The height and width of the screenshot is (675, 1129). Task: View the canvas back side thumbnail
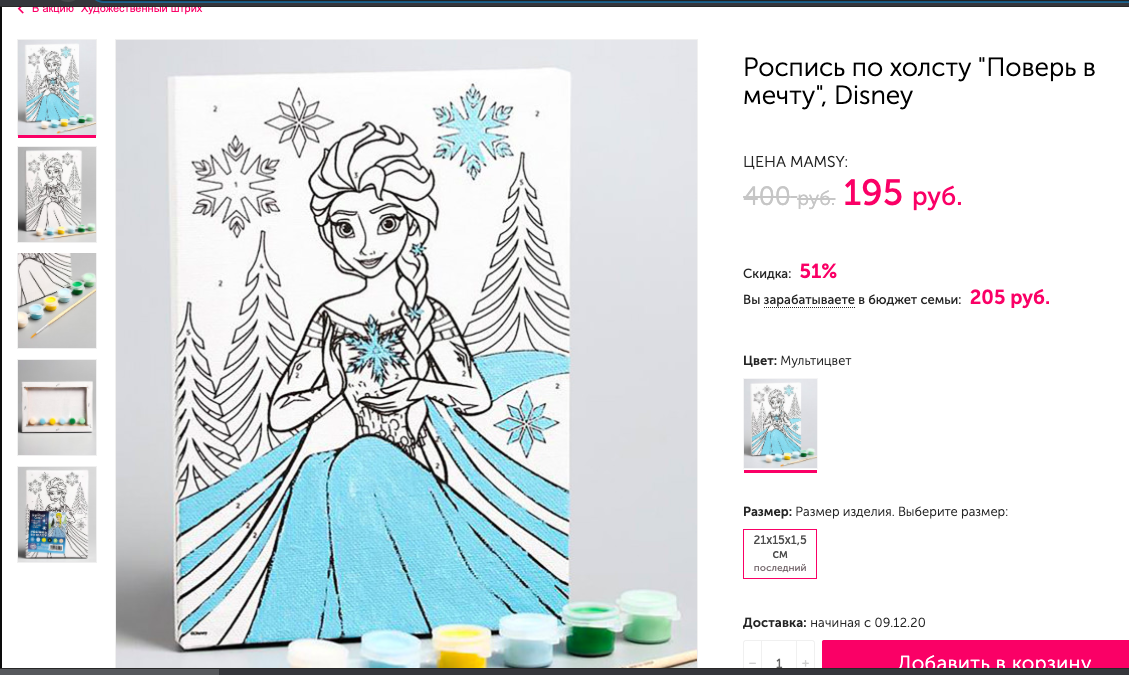56,407
